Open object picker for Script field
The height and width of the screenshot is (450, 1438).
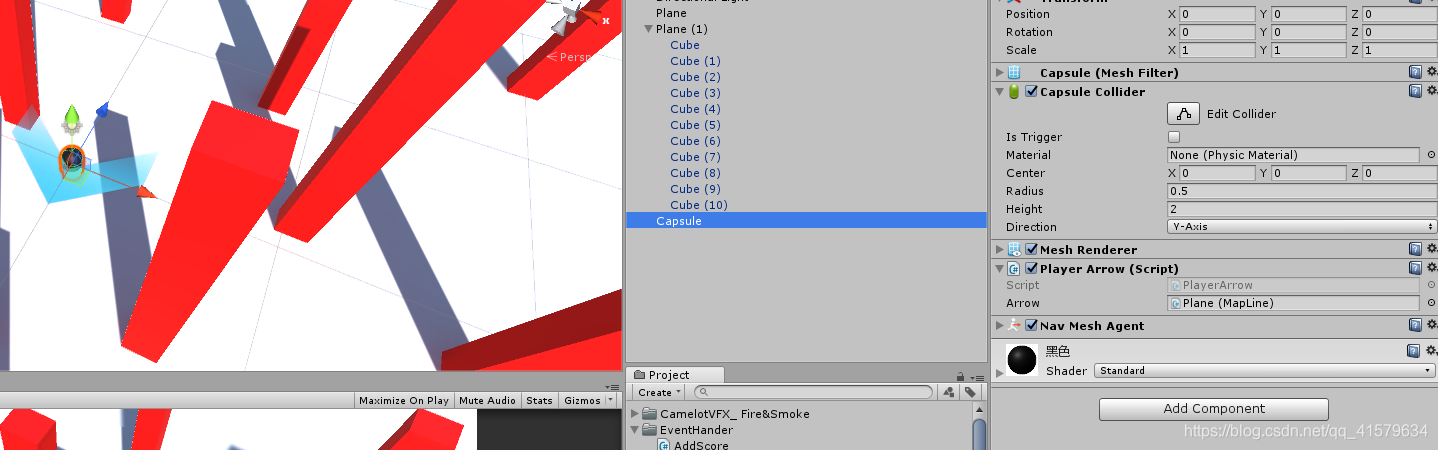[1431, 285]
